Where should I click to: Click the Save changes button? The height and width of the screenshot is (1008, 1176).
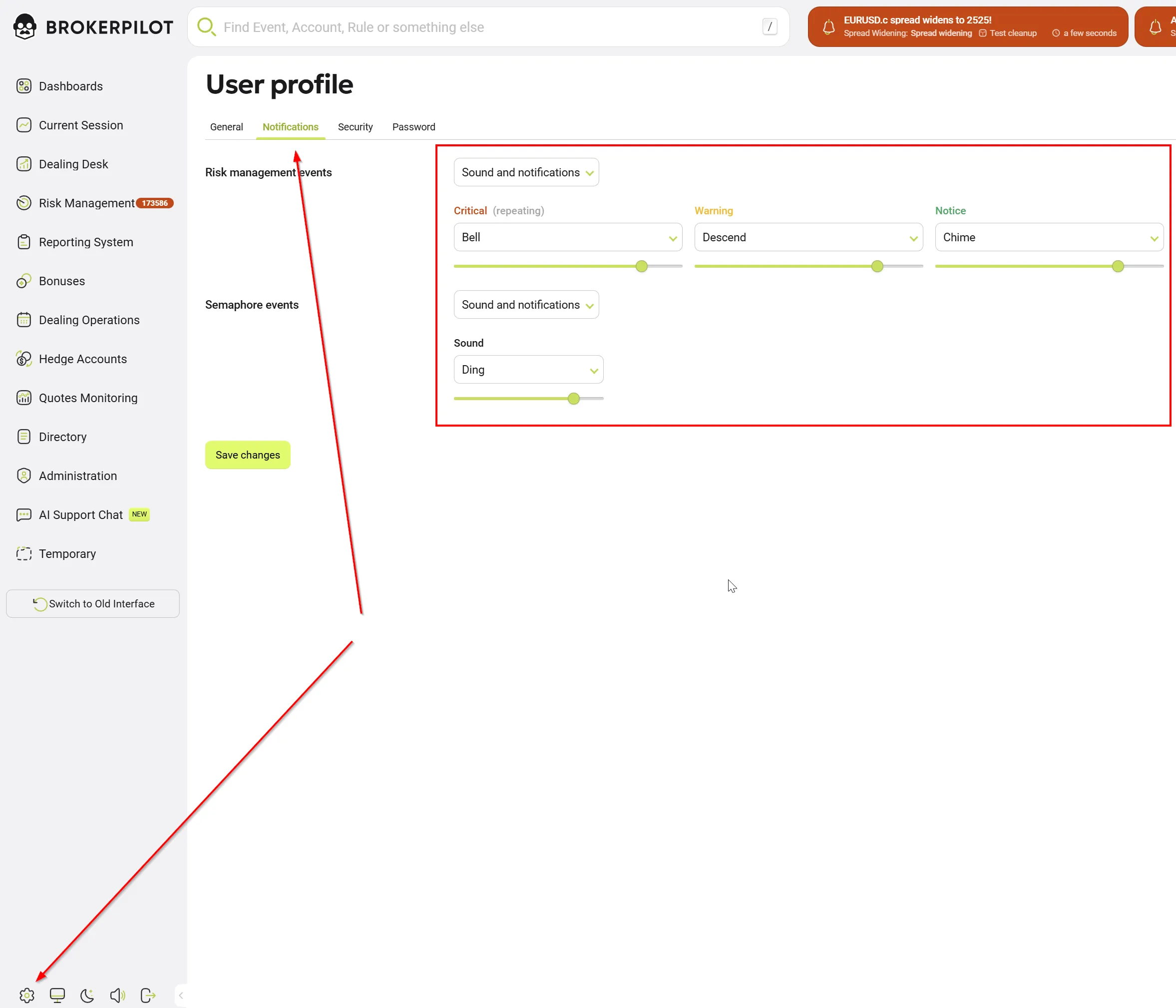pyautogui.click(x=248, y=455)
